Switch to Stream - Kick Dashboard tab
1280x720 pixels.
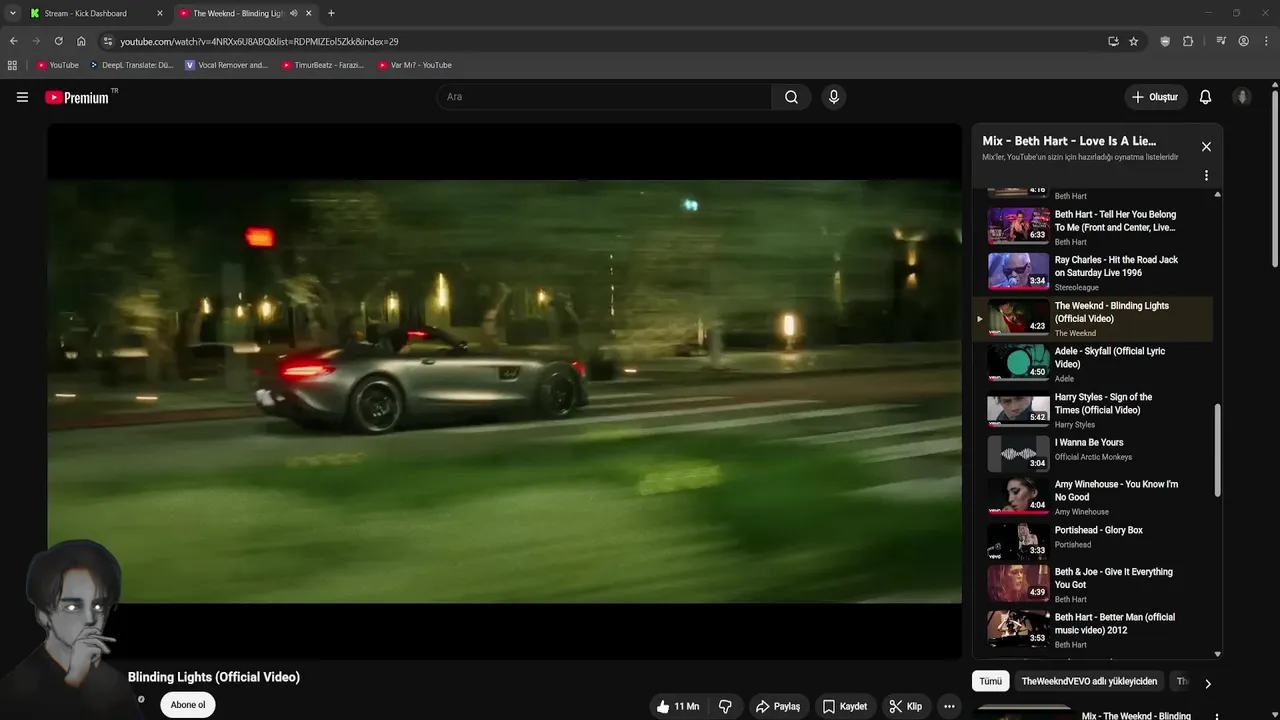pyautogui.click(x=95, y=13)
